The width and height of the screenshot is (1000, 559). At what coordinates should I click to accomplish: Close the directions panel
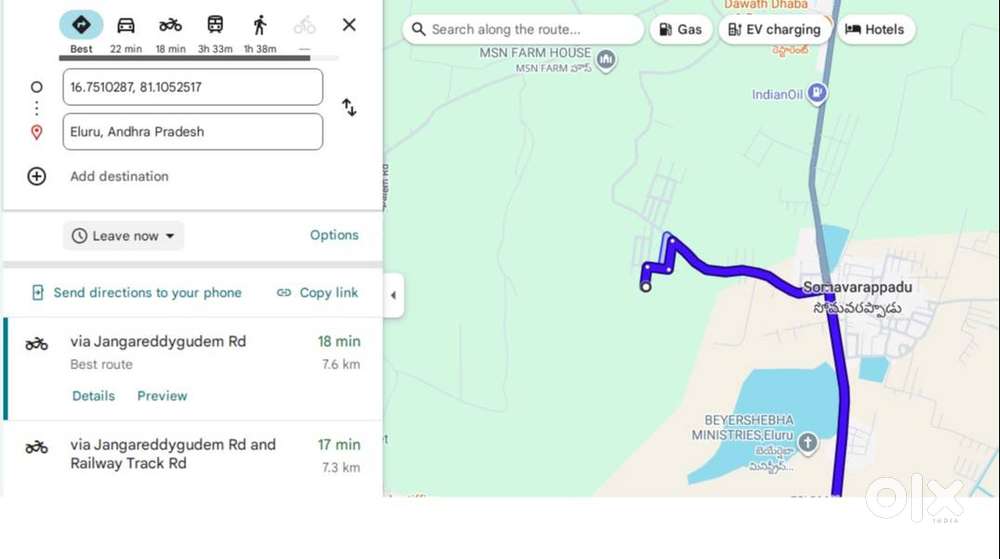pos(349,25)
